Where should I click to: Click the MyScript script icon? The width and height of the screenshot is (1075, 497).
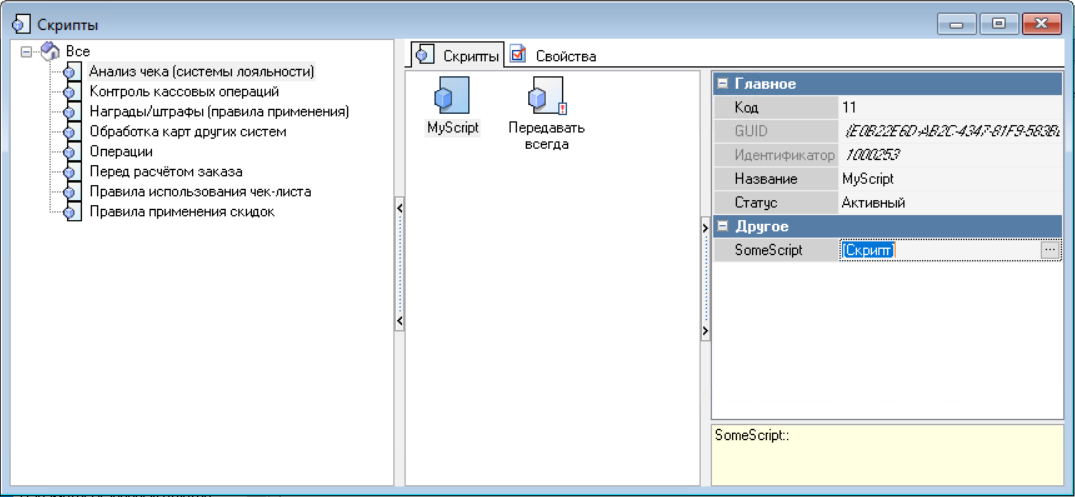452,97
